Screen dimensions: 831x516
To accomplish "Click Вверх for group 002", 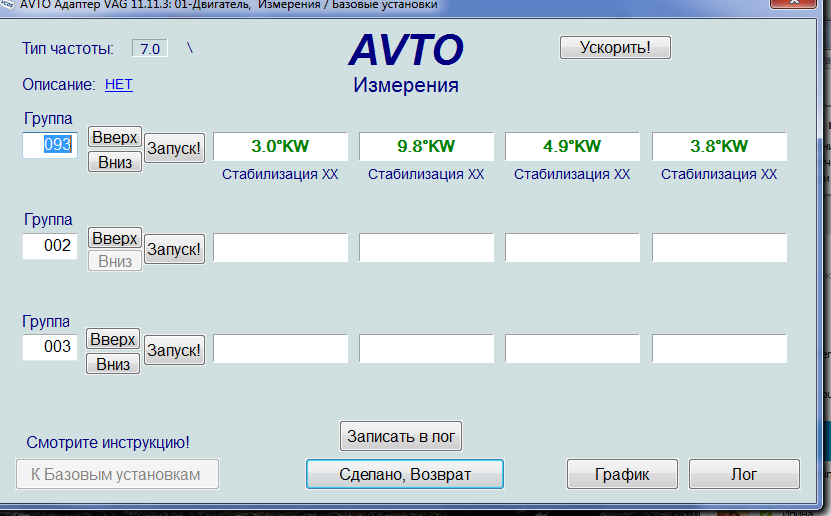I will 115,238.
